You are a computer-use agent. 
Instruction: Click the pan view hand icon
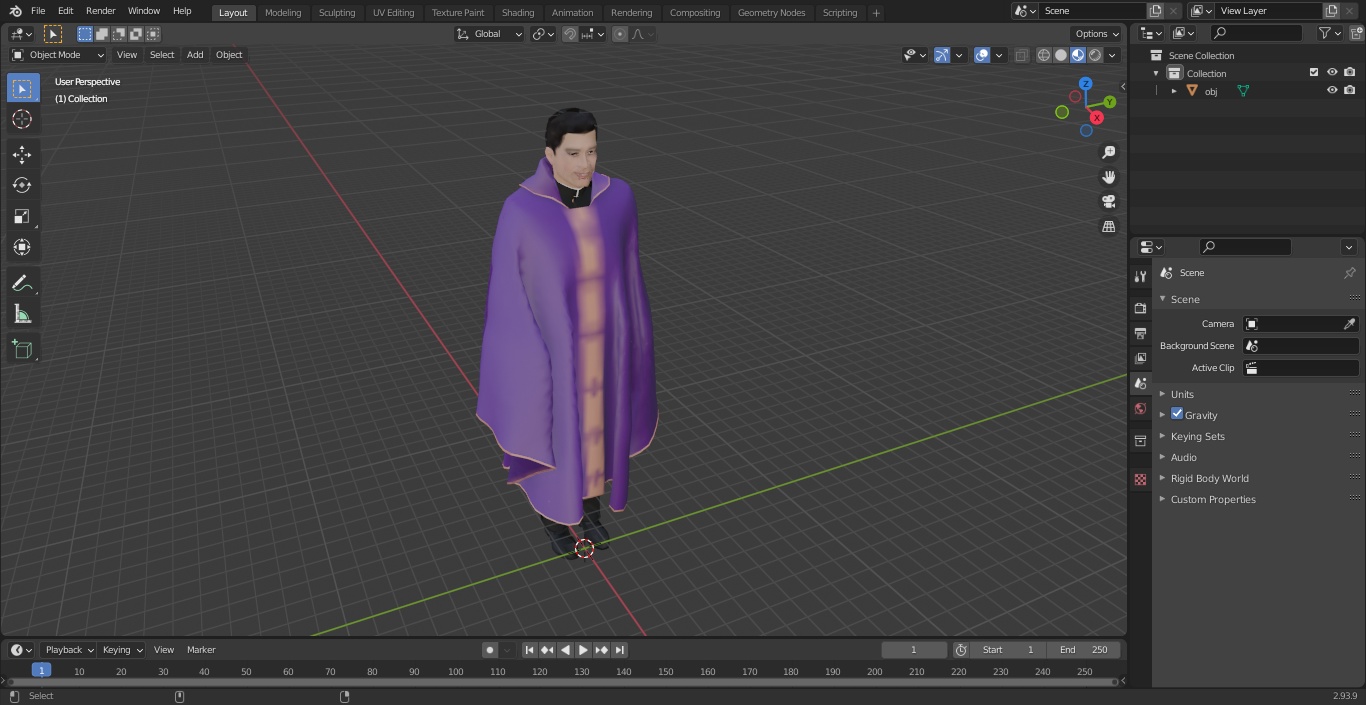(1108, 177)
